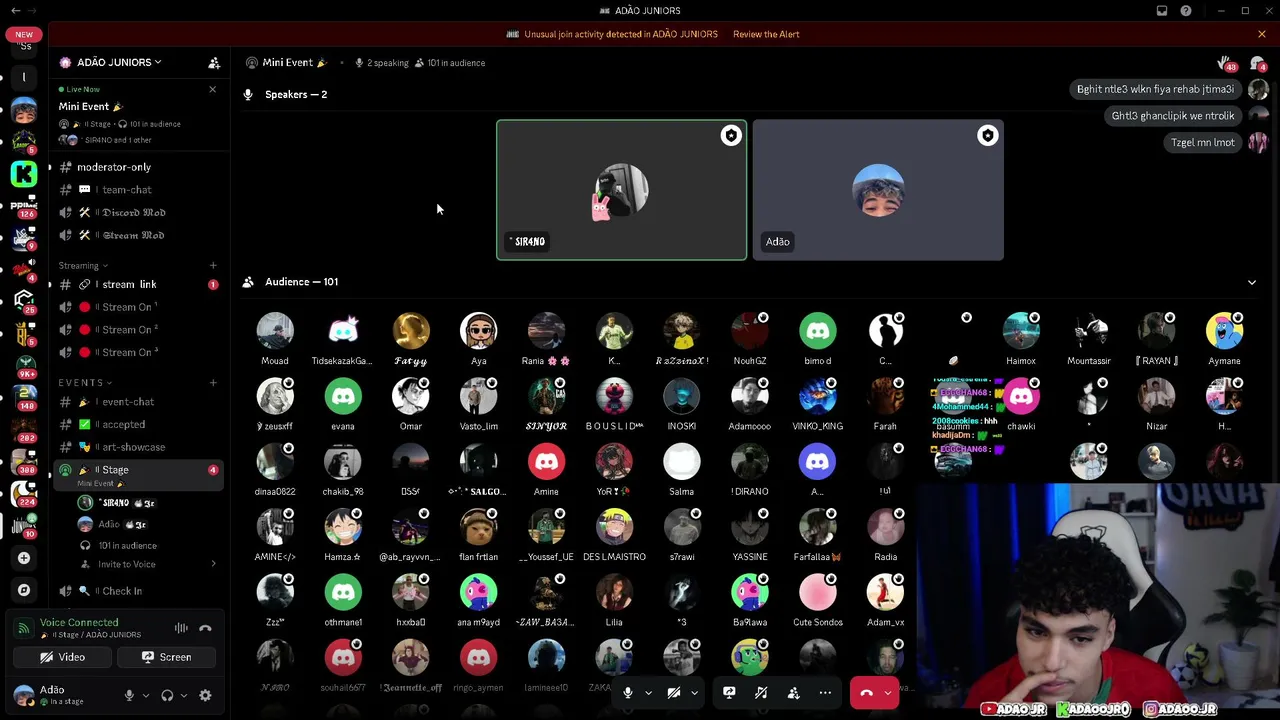Viewport: 1280px width, 720px height.
Task: Click the moderator badge on SIR4NO's tile
Action: pos(731,136)
